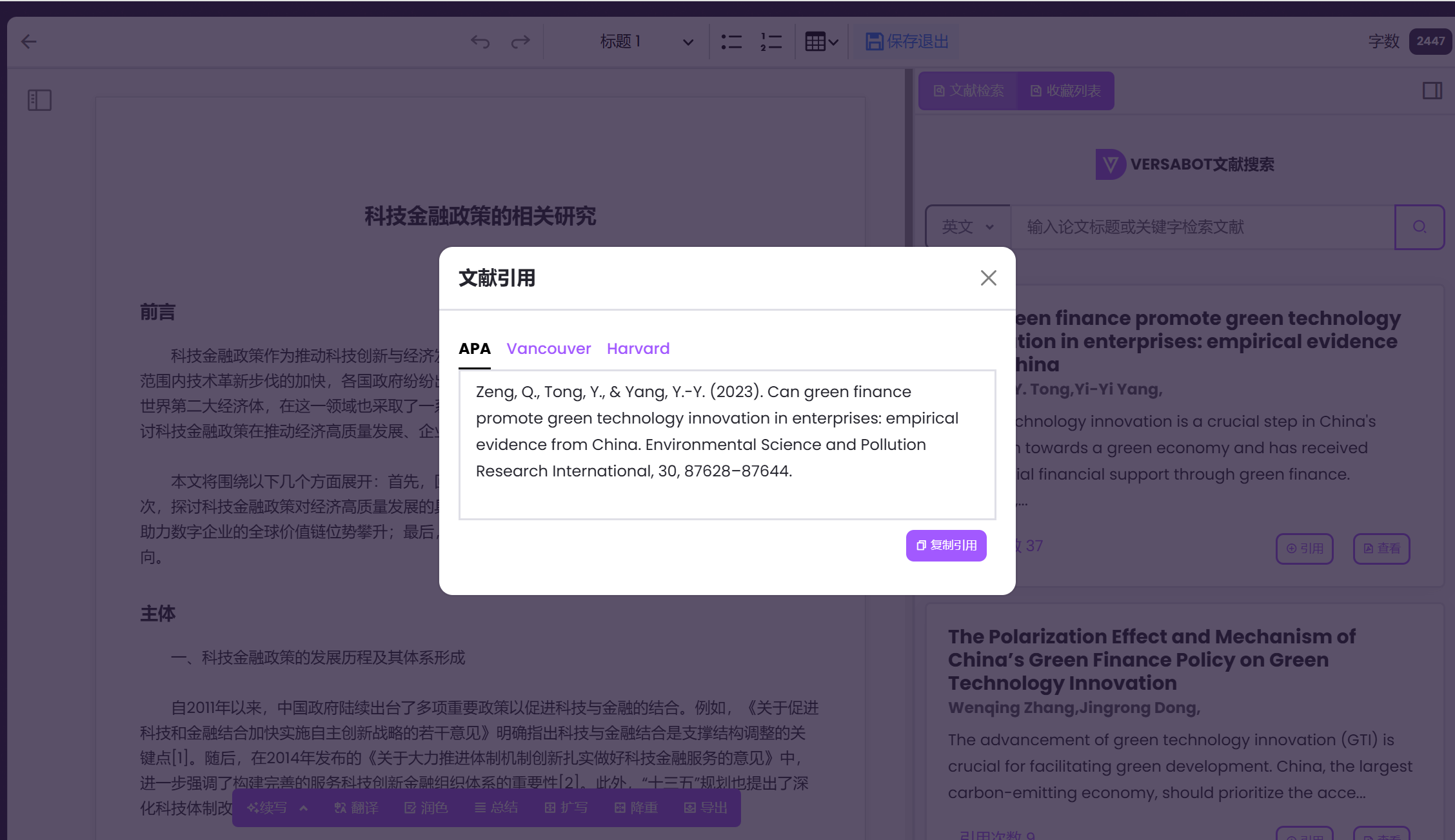
Task: Click into the APA citation text box
Action: [x=727, y=444]
